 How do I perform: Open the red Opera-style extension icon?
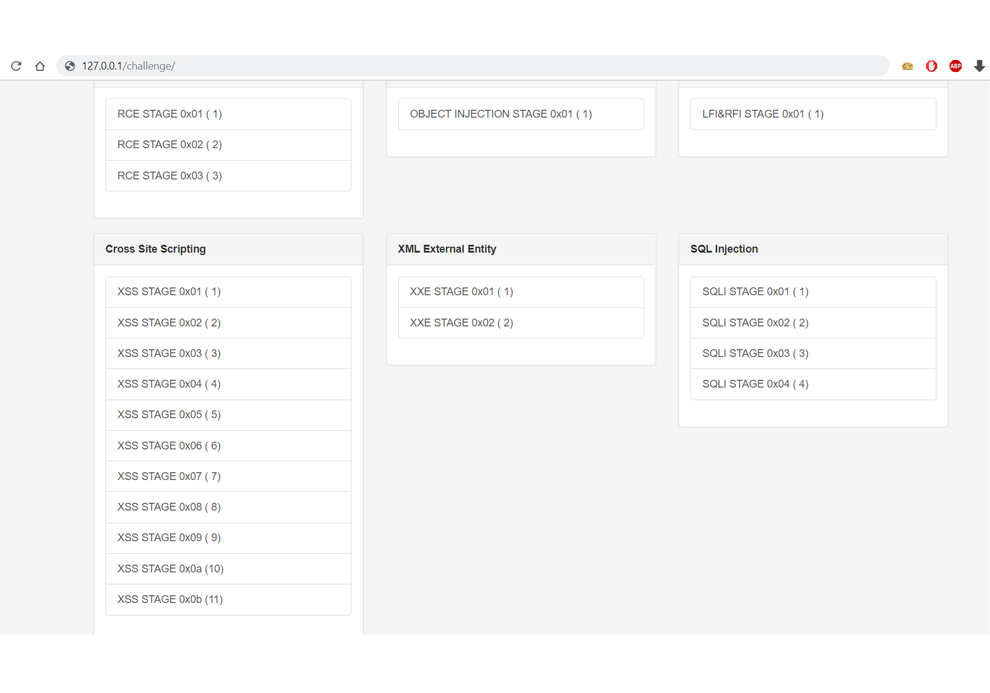tap(931, 66)
